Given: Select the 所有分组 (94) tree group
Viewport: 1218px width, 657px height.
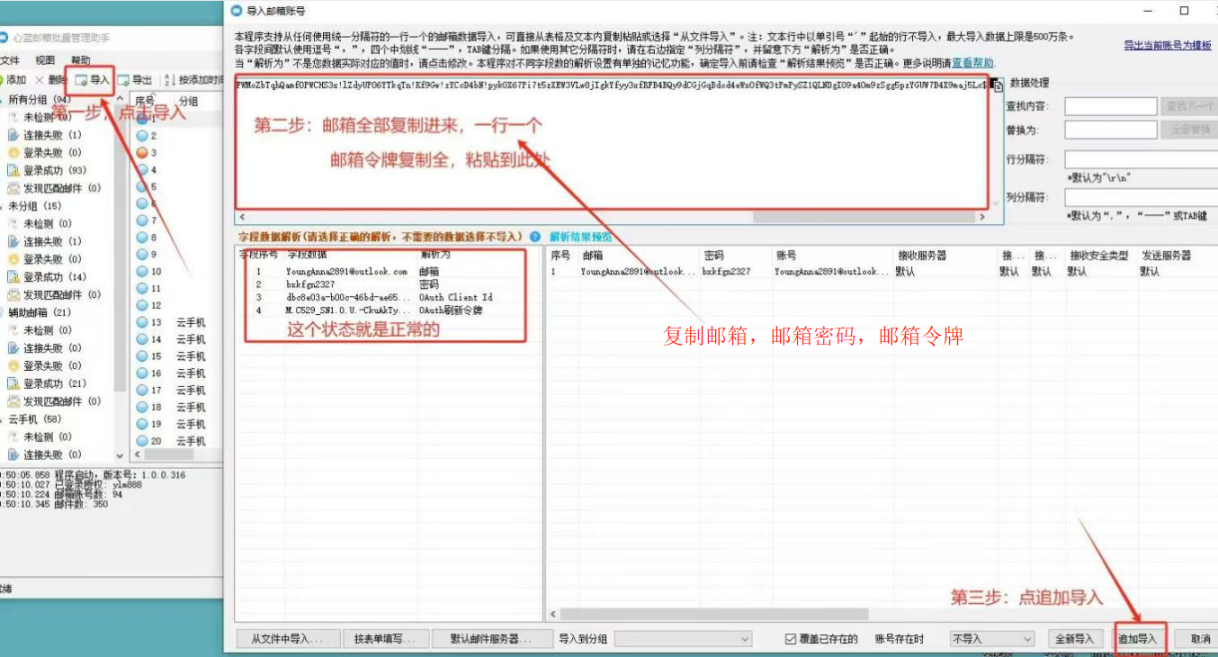Looking at the screenshot, I should coord(39,100).
